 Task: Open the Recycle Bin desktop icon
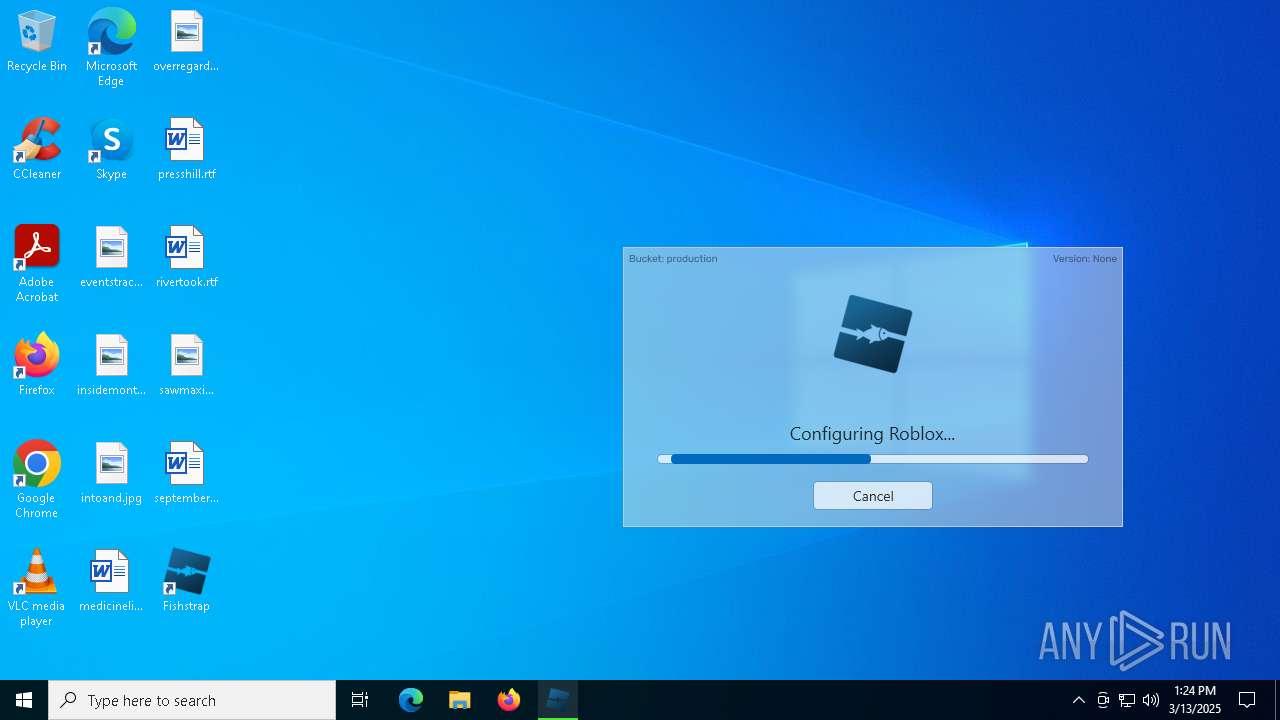(x=37, y=42)
